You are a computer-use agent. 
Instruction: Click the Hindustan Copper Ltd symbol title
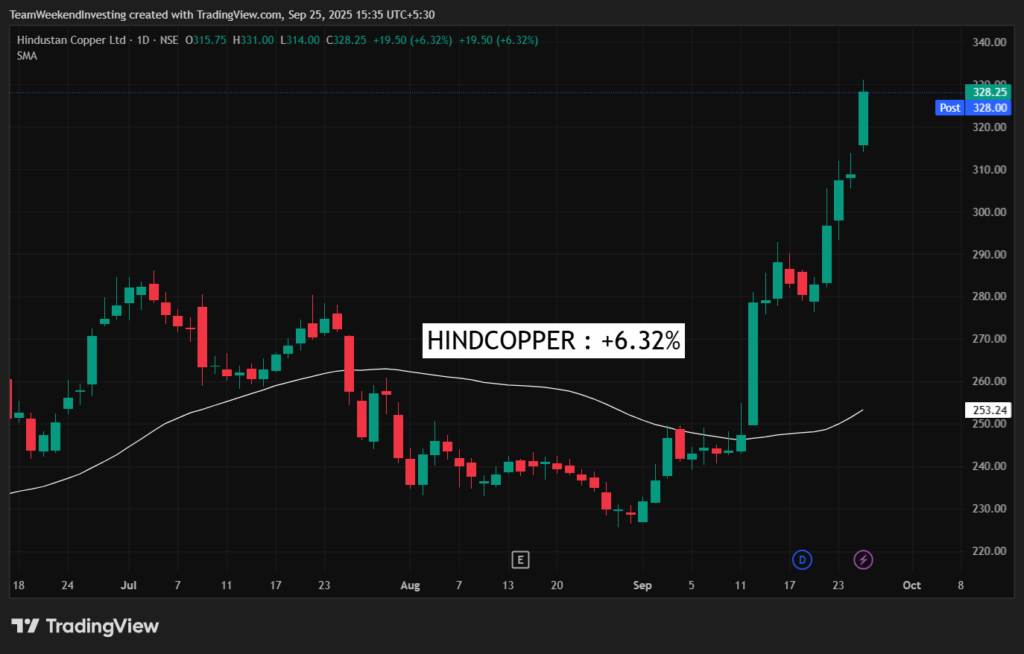[71, 40]
